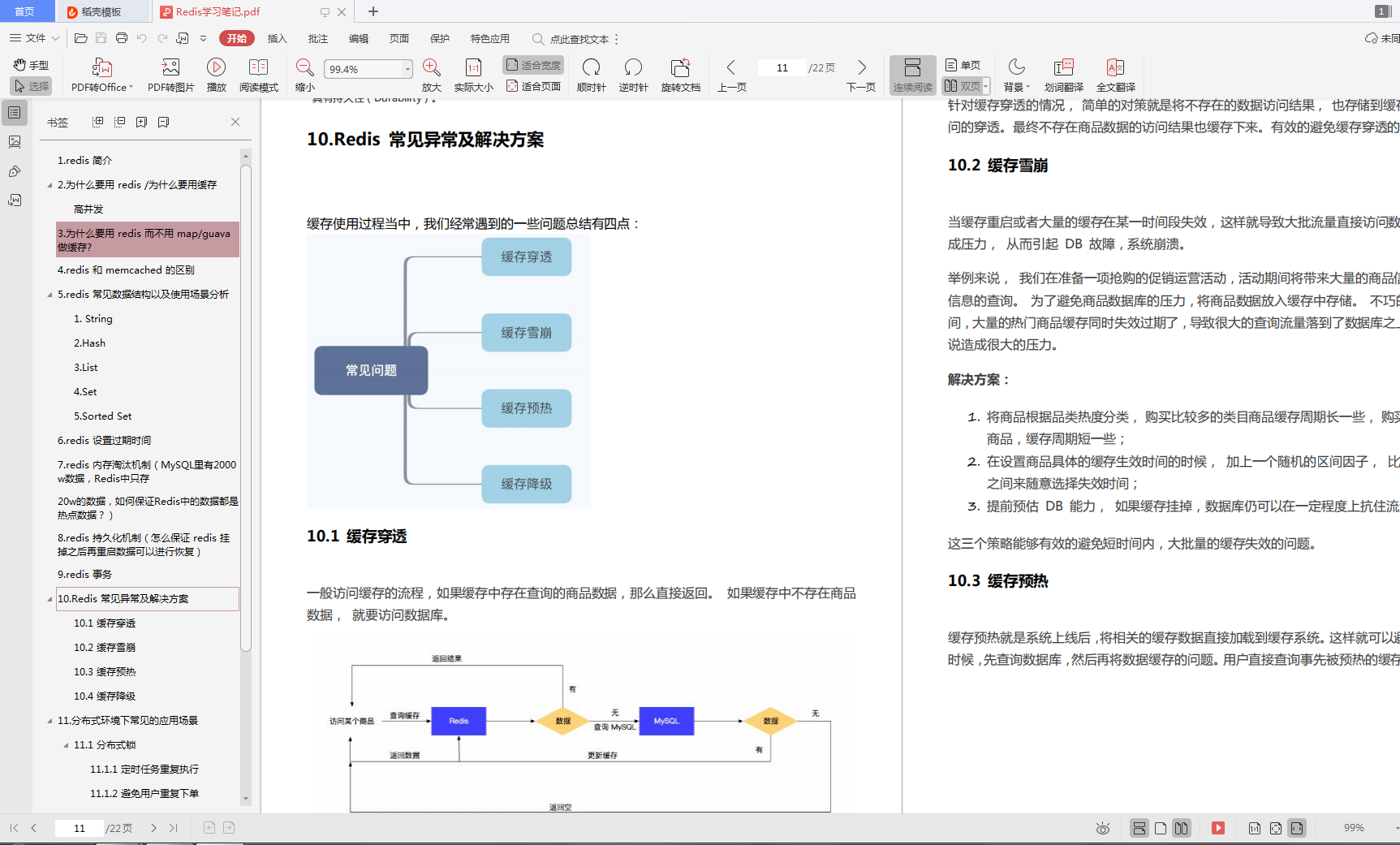This screenshot has width=1400, height=845.
Task: Collapse bookmark '11.分布式环境下常见的应用场景'
Action: coord(50,721)
